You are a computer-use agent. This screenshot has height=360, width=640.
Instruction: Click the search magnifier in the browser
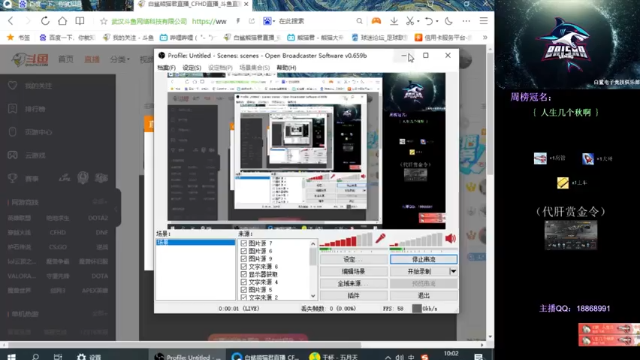[359, 21]
